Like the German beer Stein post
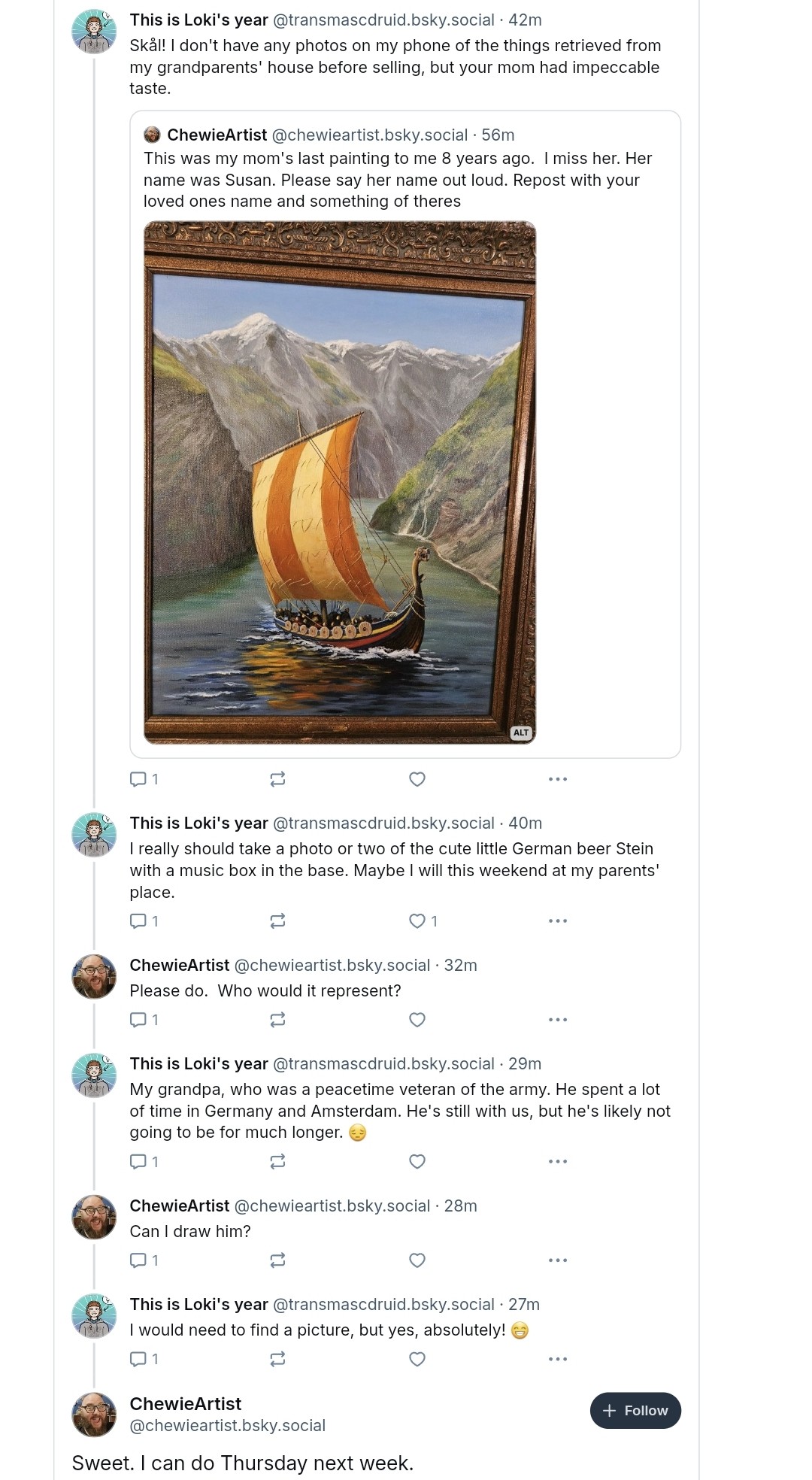 tap(417, 920)
